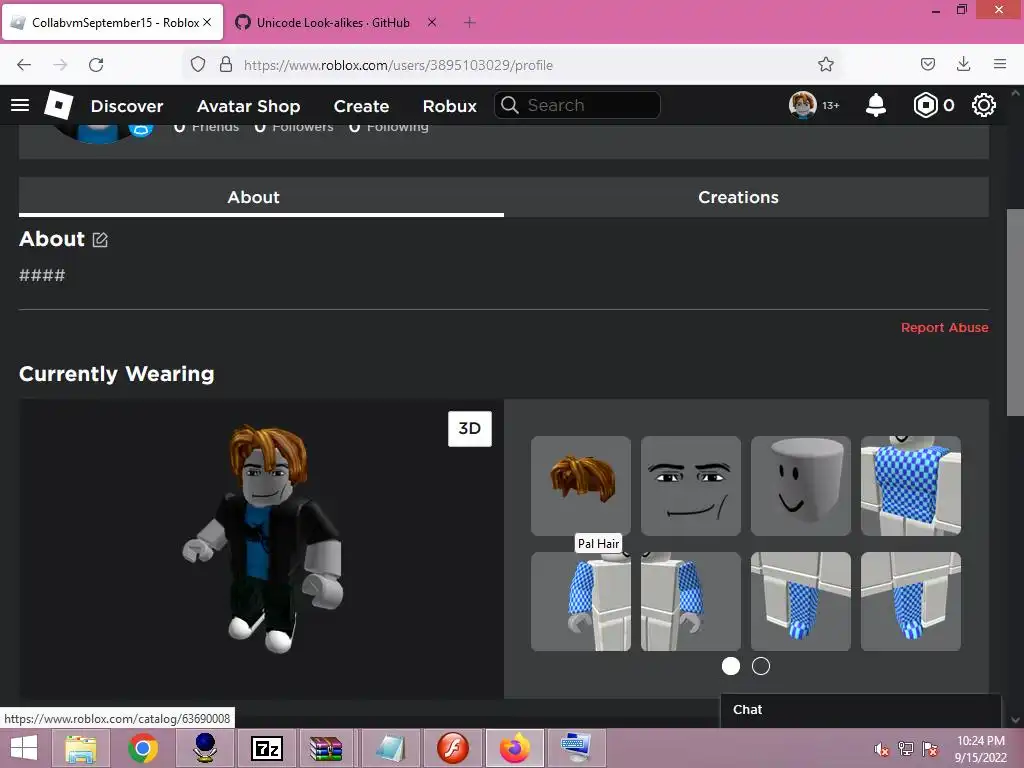Open Avatar Shop in the top navigation
The image size is (1024, 768).
tap(248, 106)
